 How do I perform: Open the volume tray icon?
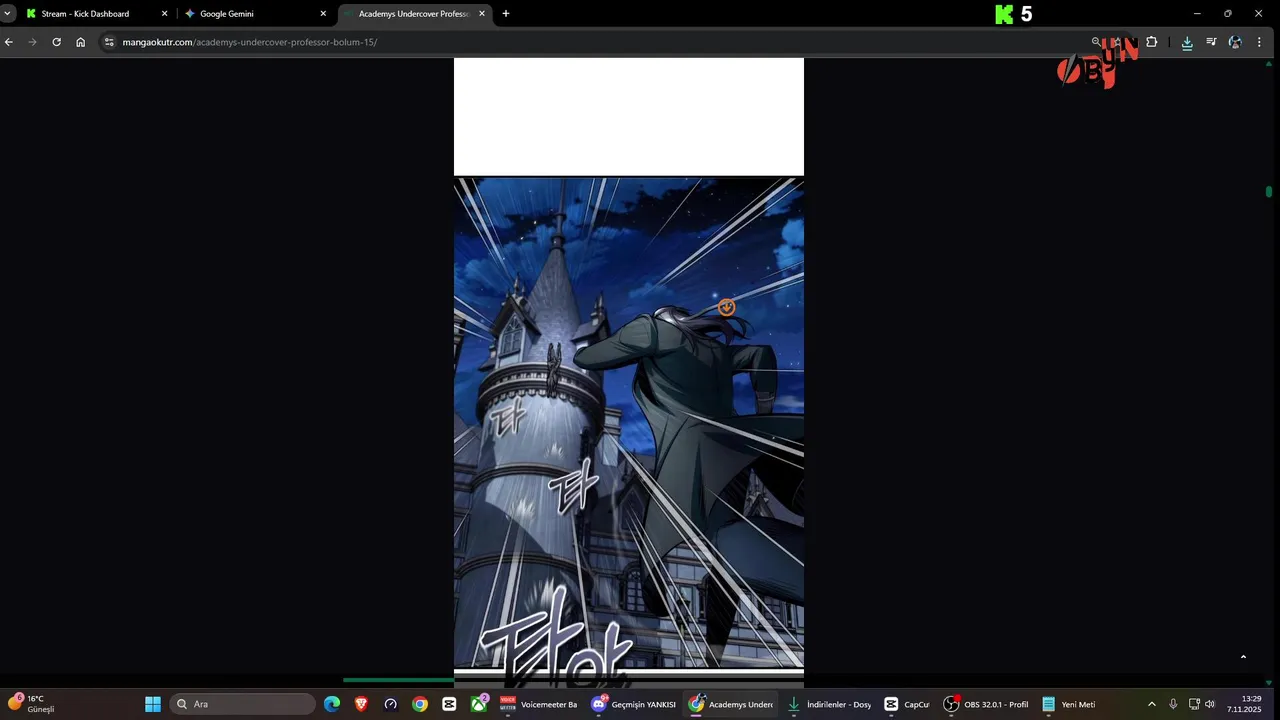coord(1210,704)
